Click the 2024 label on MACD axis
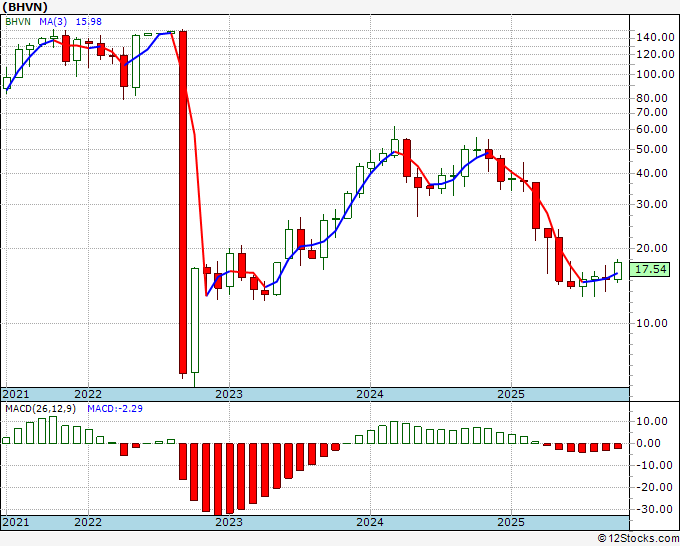 370,522
